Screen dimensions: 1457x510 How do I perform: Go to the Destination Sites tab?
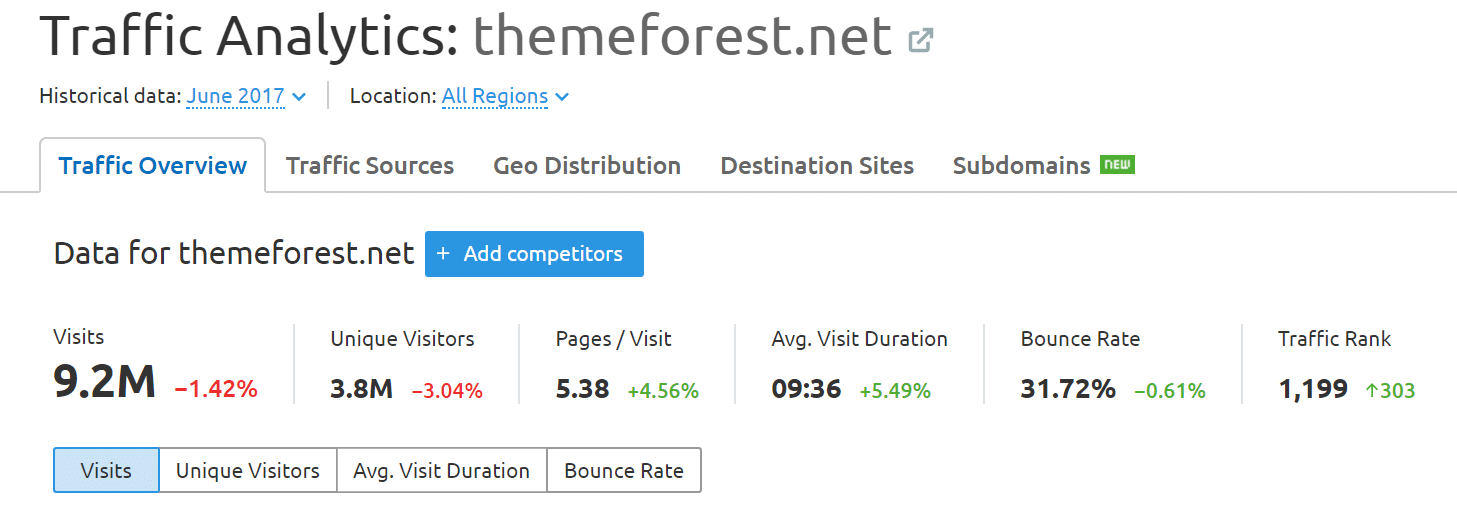click(x=817, y=166)
